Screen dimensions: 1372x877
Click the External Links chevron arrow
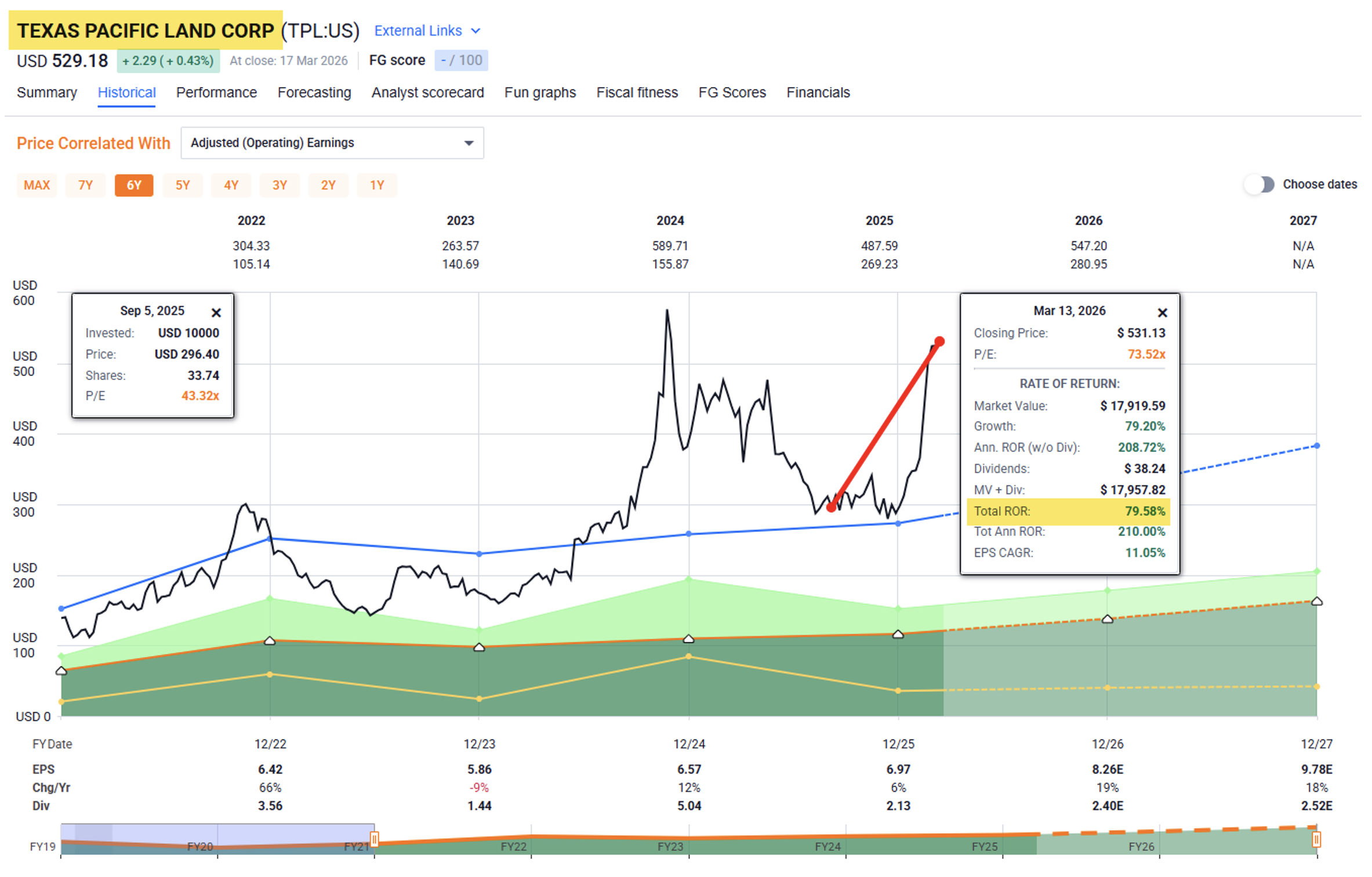[x=476, y=31]
